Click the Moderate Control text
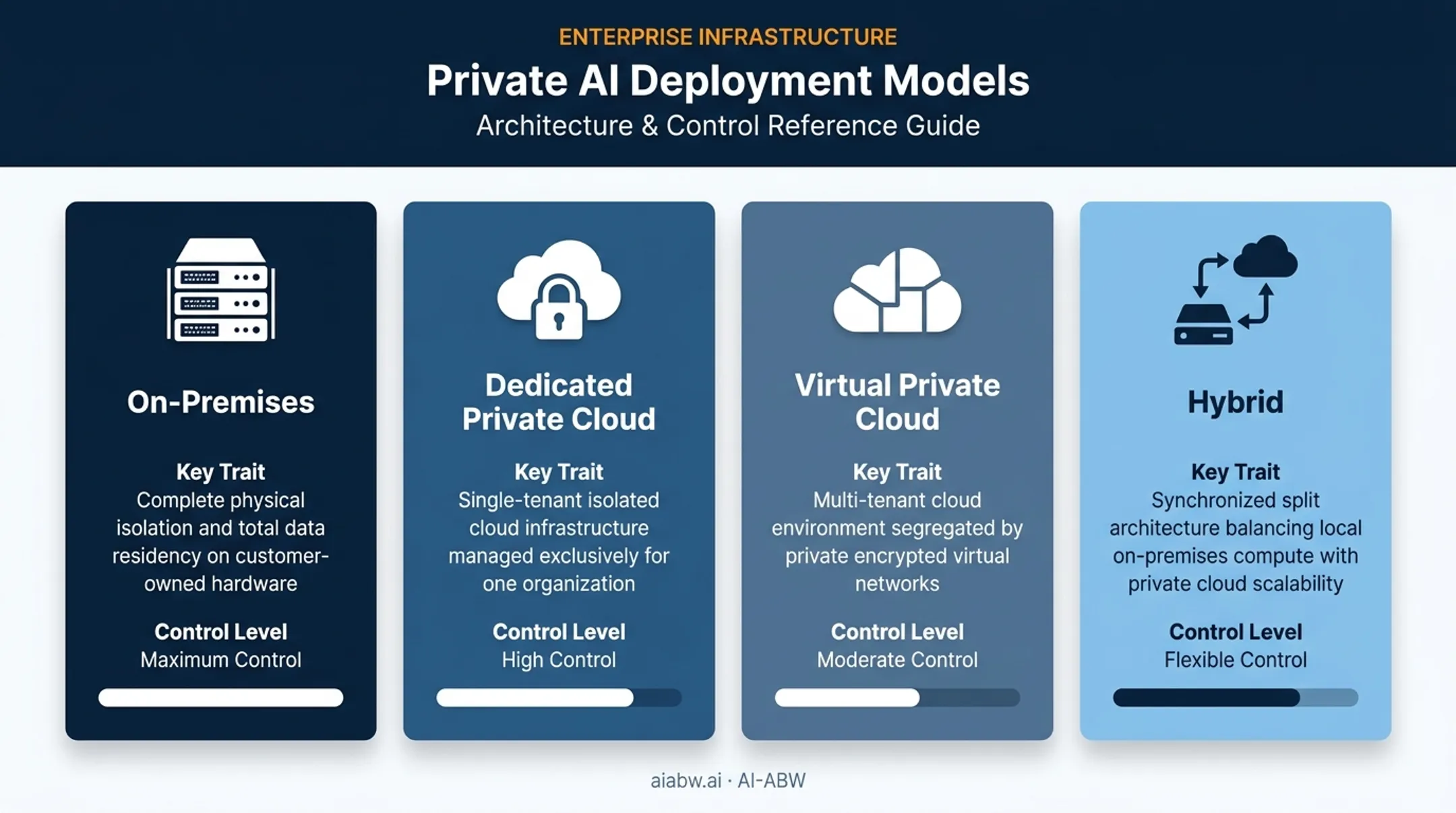This screenshot has width=1456, height=813. (897, 659)
